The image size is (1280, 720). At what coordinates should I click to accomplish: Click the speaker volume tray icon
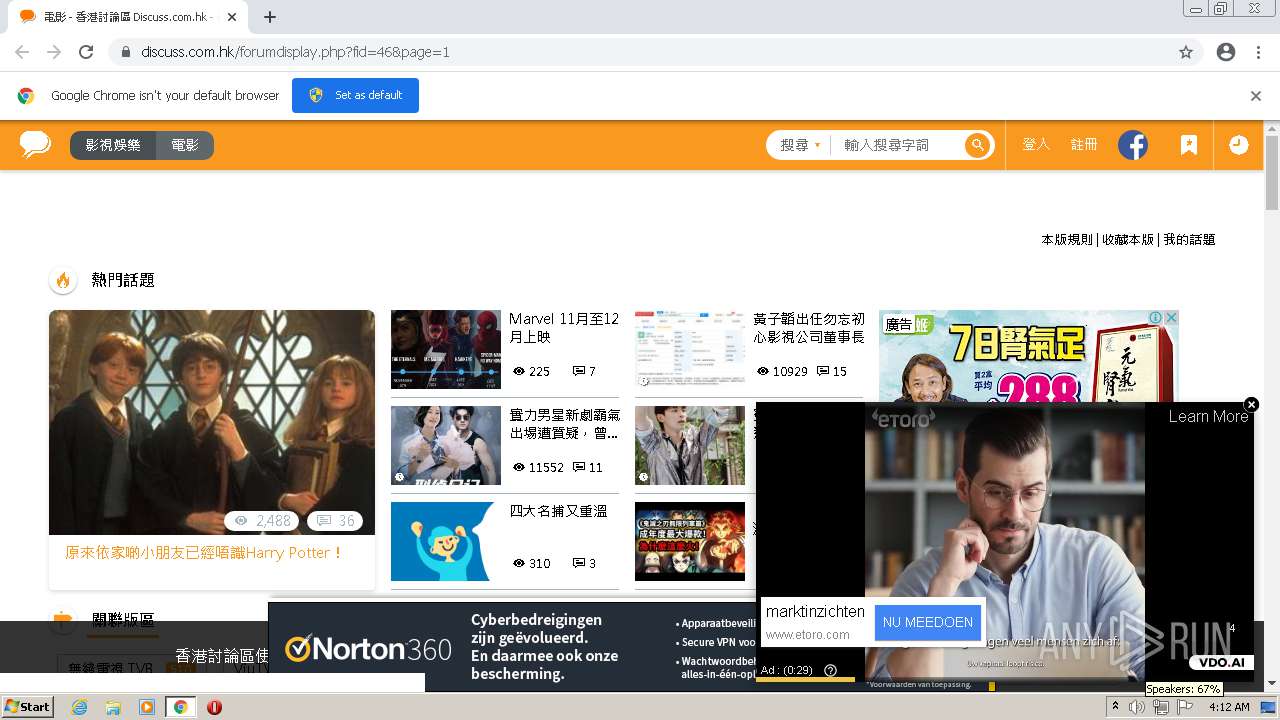[1137, 707]
